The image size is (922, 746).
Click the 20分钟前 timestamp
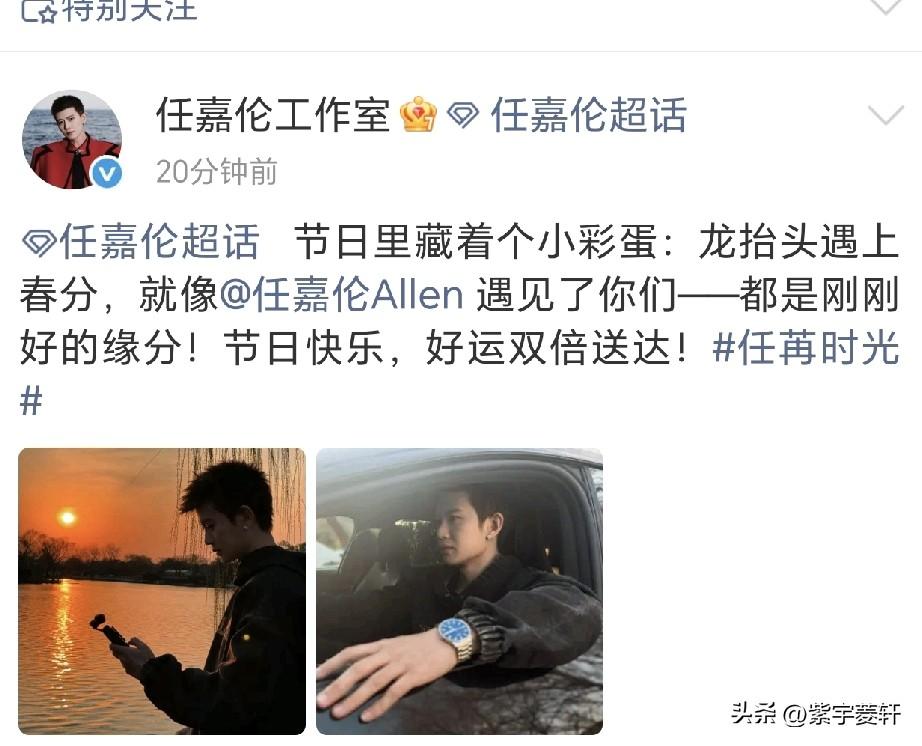point(216,172)
